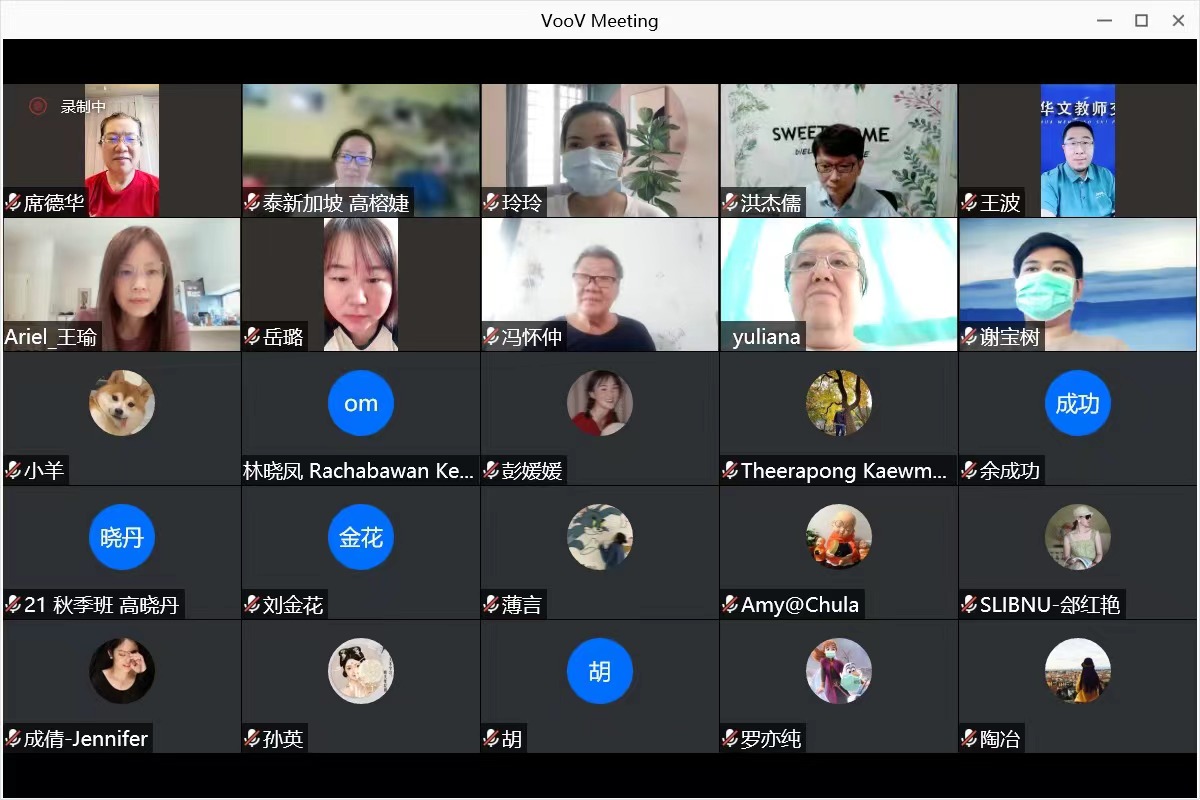
Task: Click muted mic icon beside 冯怀仲
Action: point(491,337)
